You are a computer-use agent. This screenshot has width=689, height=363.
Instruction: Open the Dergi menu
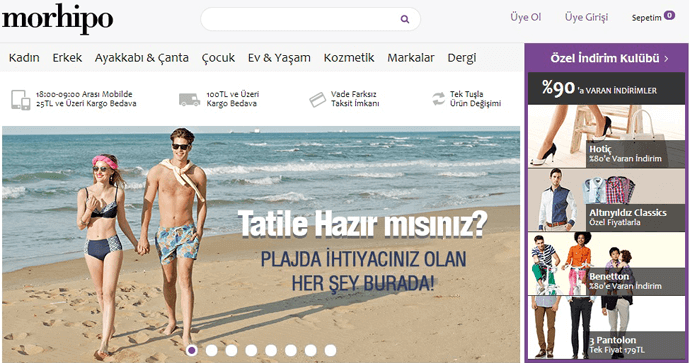pos(462,58)
